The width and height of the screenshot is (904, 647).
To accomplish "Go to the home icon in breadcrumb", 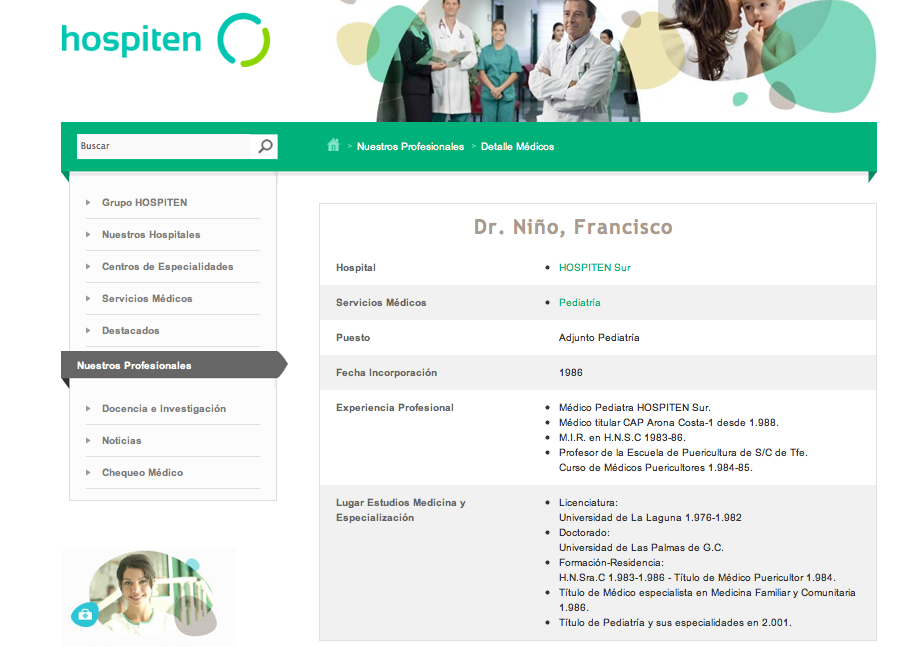I will (x=333, y=146).
